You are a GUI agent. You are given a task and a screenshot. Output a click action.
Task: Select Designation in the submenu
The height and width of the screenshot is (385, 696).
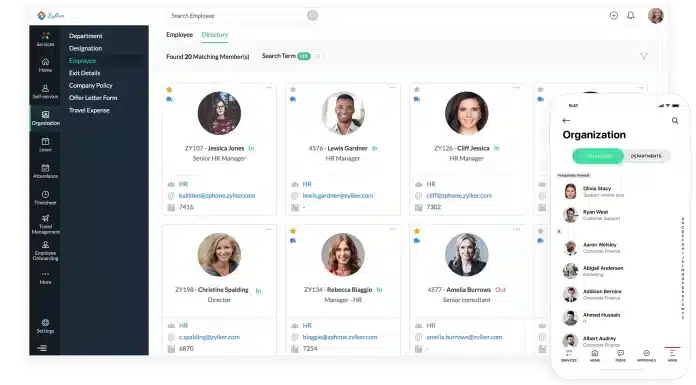(85, 48)
